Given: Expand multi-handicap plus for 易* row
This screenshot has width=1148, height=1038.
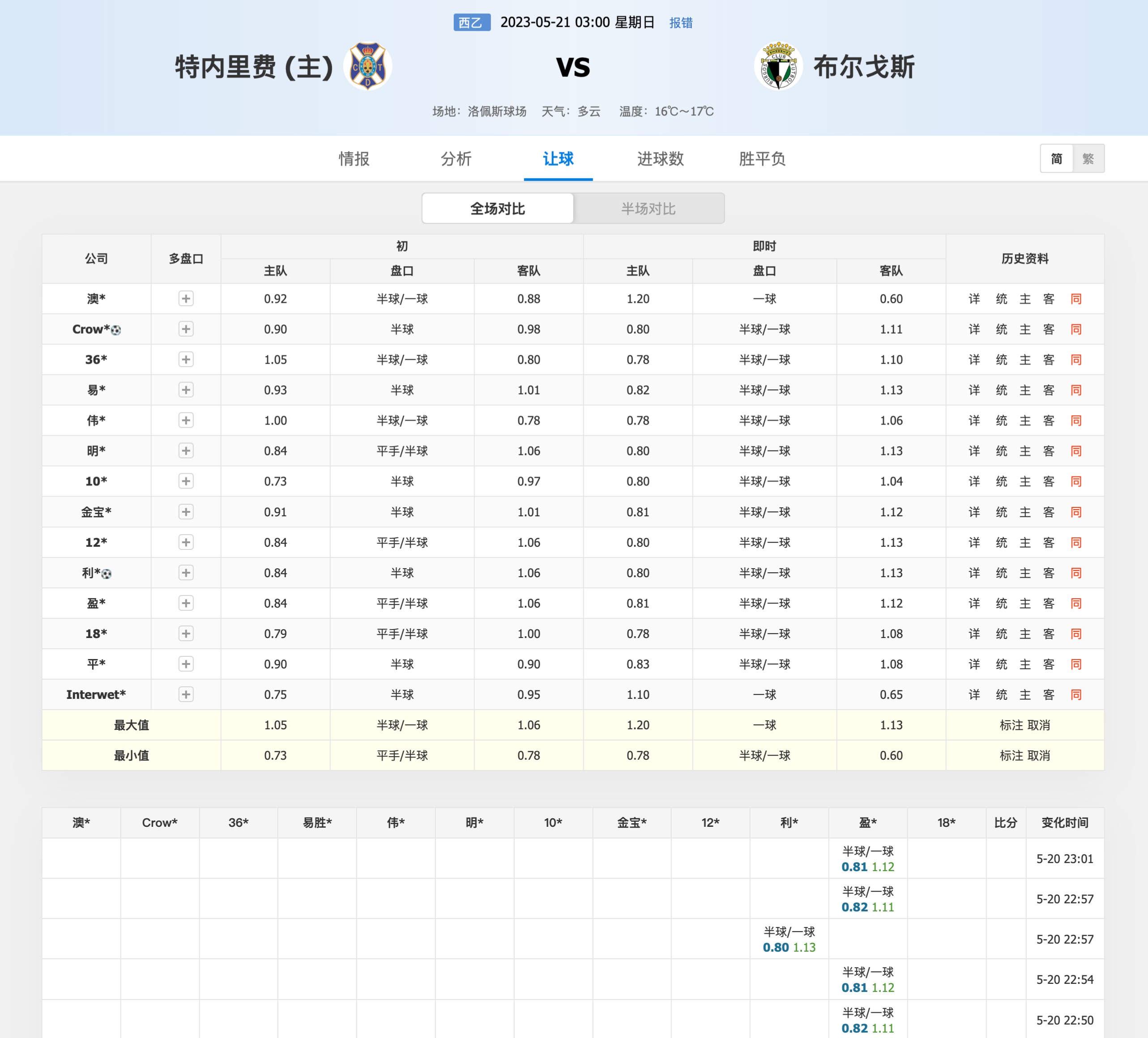Looking at the screenshot, I should 186,390.
